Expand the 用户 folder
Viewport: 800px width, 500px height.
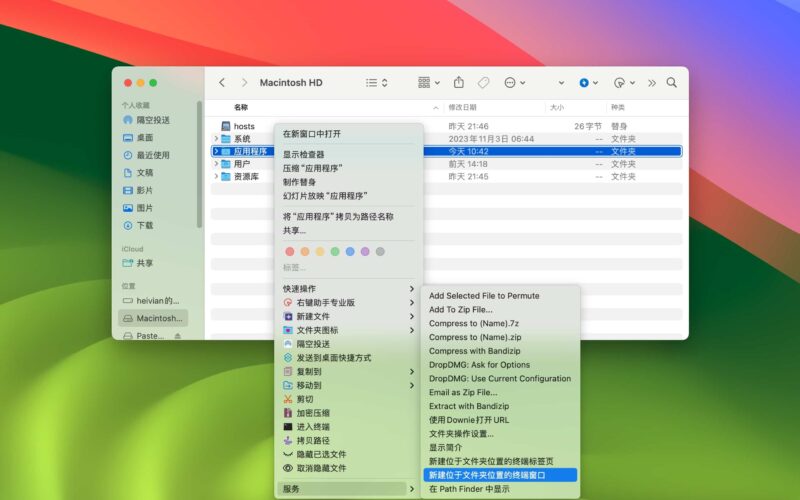click(216, 164)
